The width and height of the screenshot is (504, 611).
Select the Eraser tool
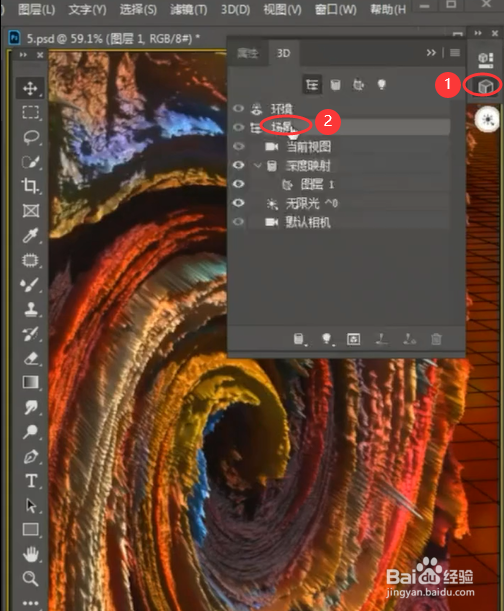[x=30, y=358]
